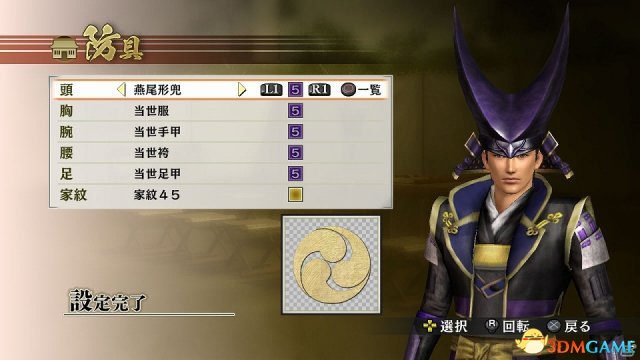Viewport: 640px width, 360px height.
Task: Click the 戻る cross button icon
Action: 553,326
